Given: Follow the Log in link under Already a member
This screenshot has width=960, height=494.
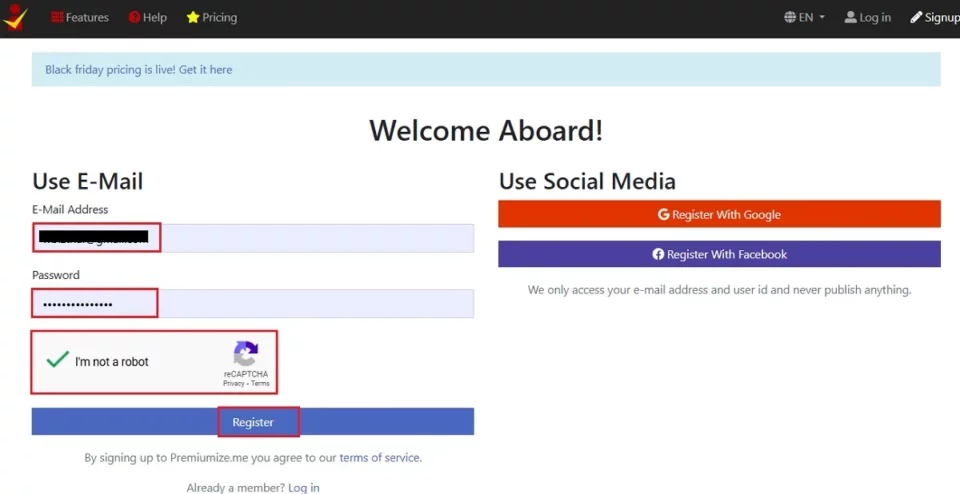Looking at the screenshot, I should click(x=304, y=488).
